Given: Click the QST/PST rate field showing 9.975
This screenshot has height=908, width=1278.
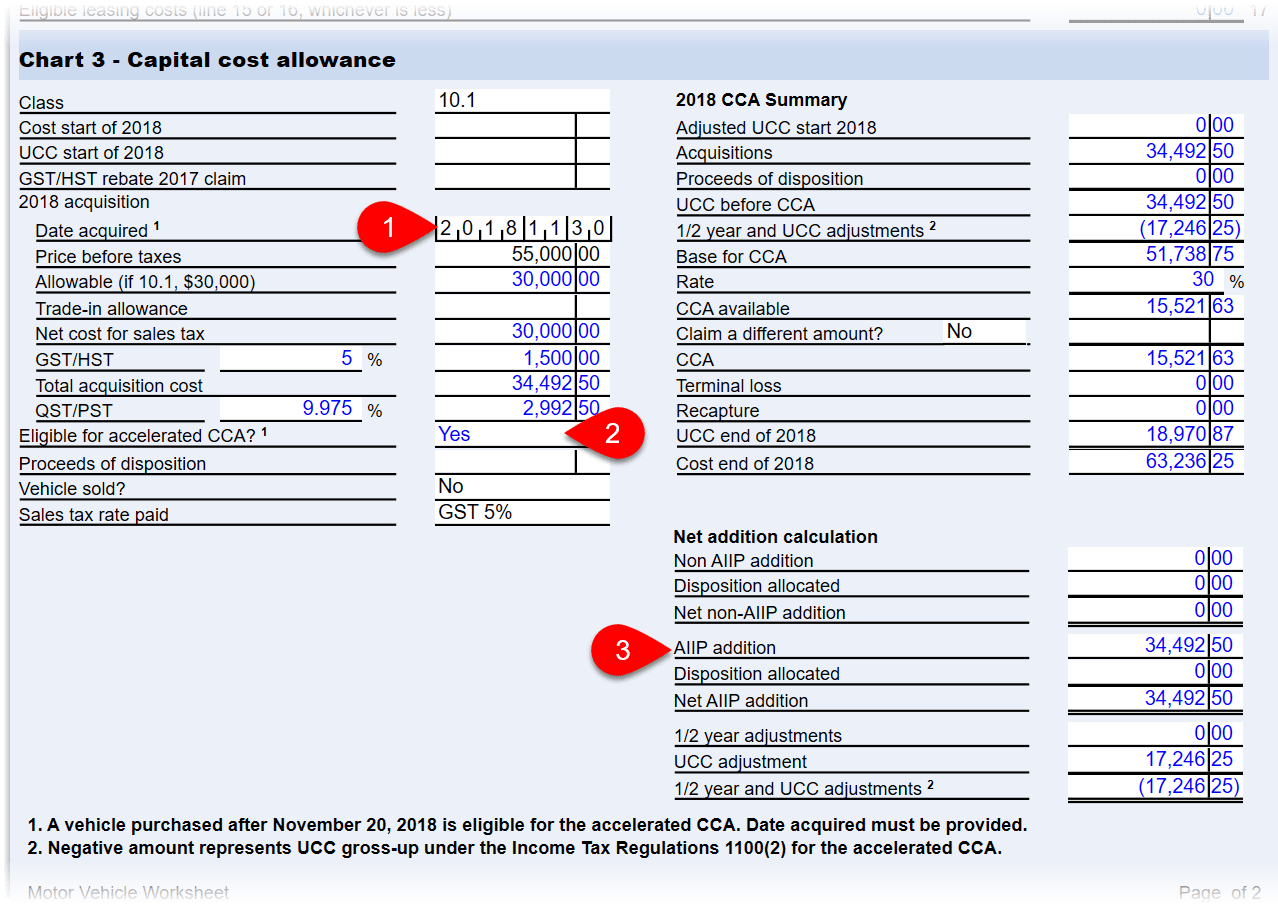Looking at the screenshot, I should (x=291, y=409).
